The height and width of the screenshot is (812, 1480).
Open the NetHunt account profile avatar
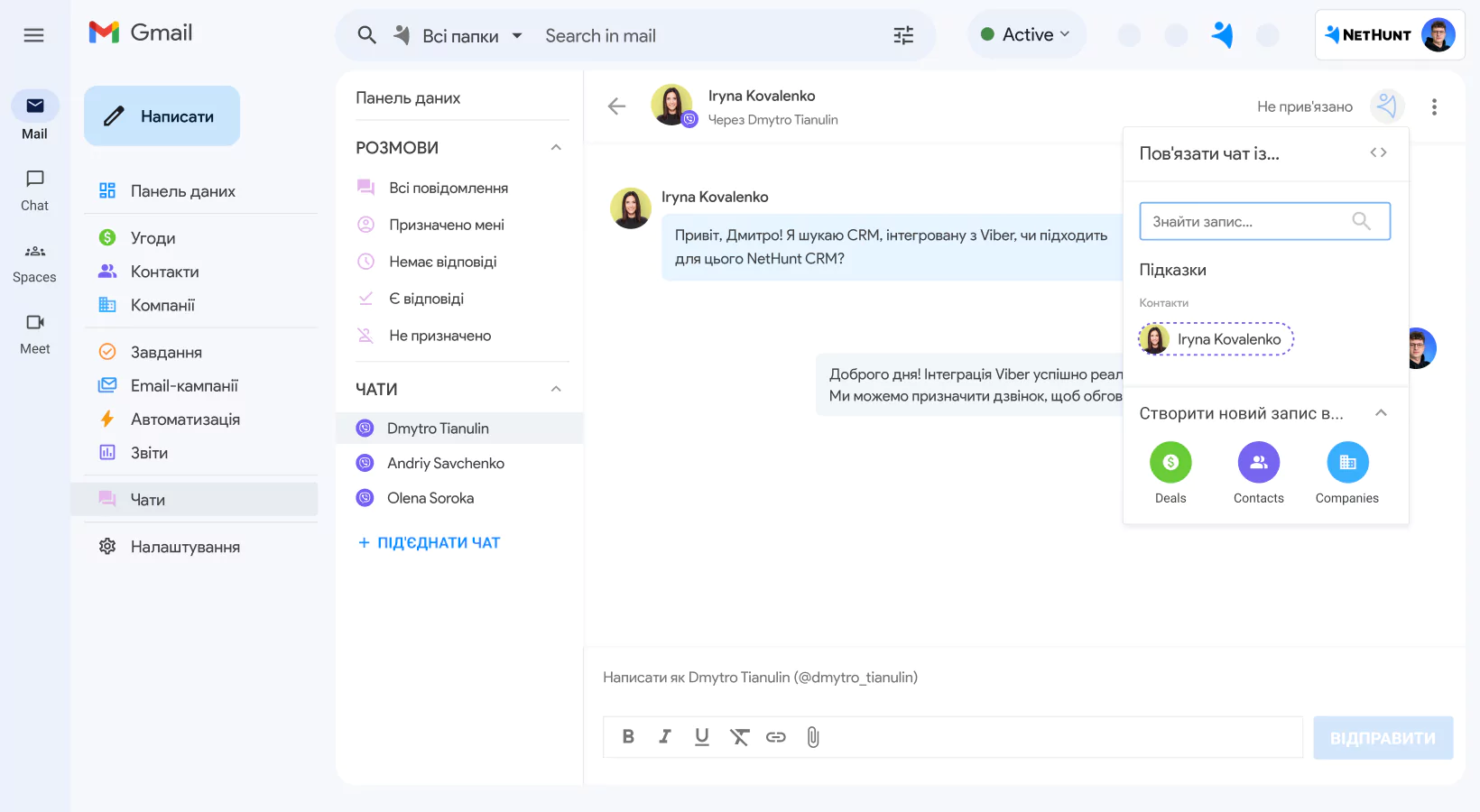click(1438, 35)
